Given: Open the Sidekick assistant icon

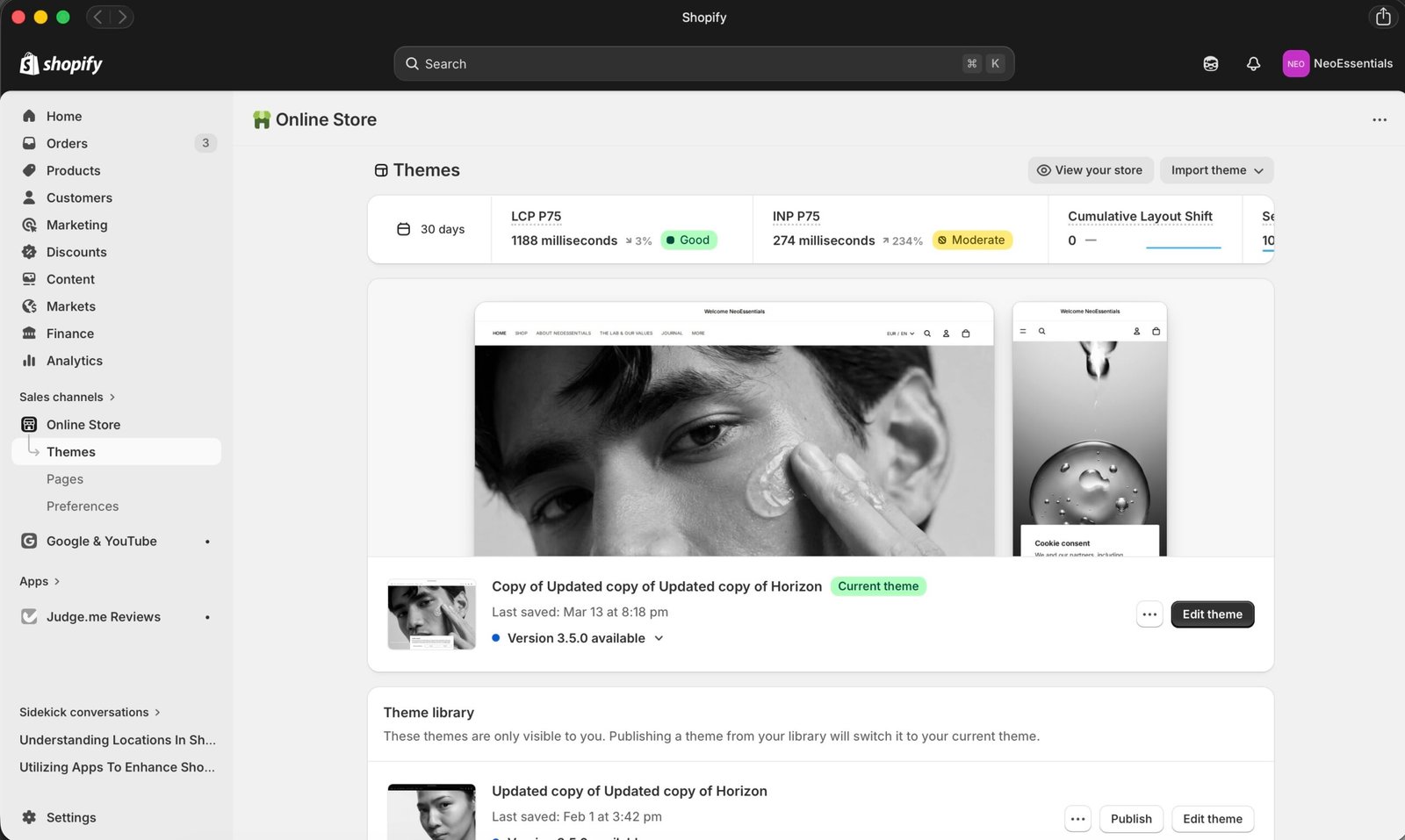Looking at the screenshot, I should 1210,64.
